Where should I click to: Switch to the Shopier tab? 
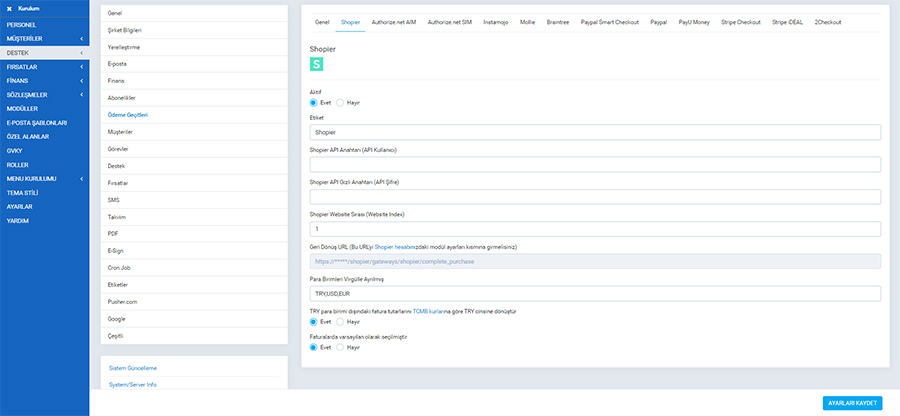pyautogui.click(x=350, y=22)
